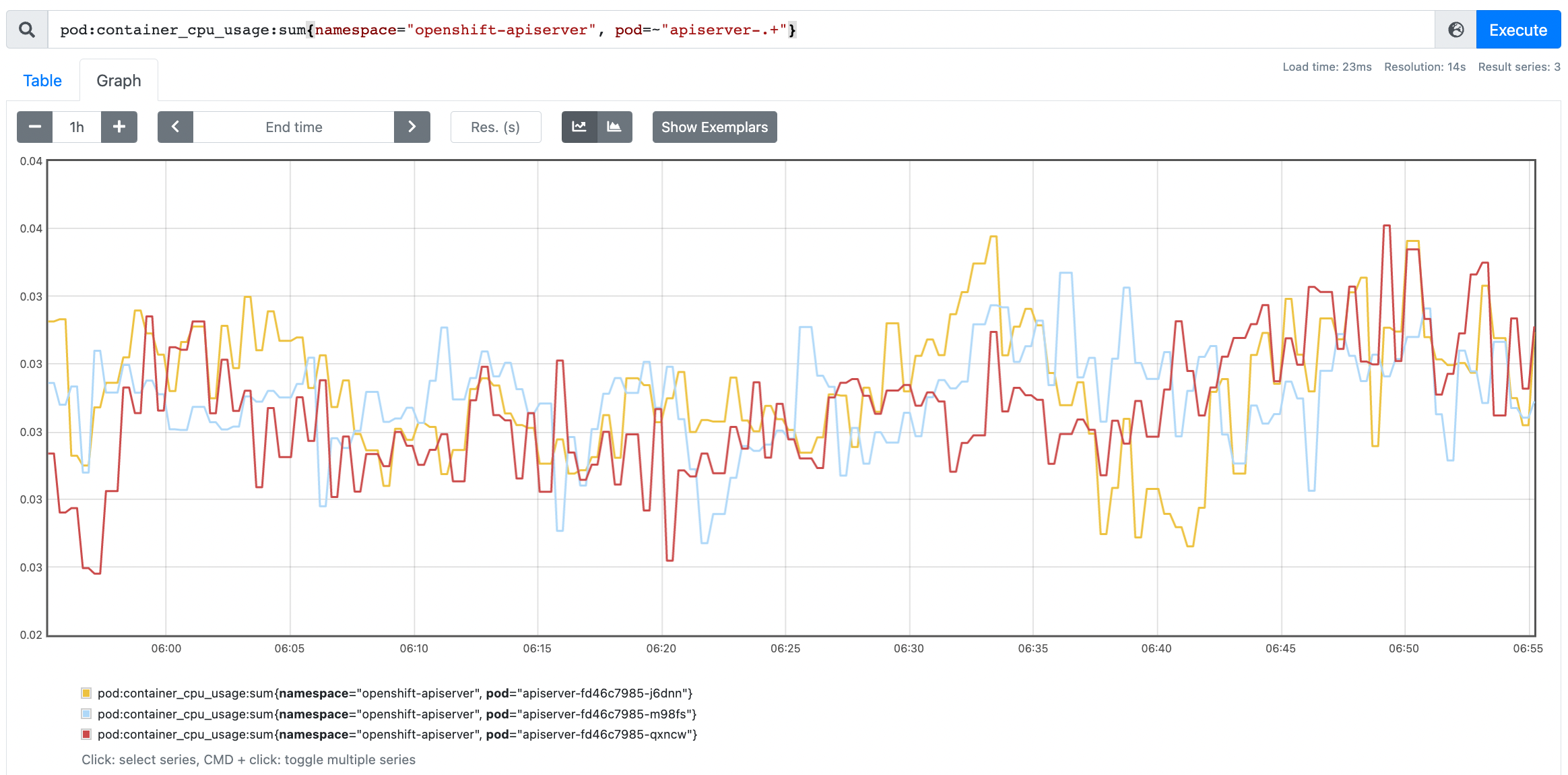Increase range with plus button

click(119, 127)
